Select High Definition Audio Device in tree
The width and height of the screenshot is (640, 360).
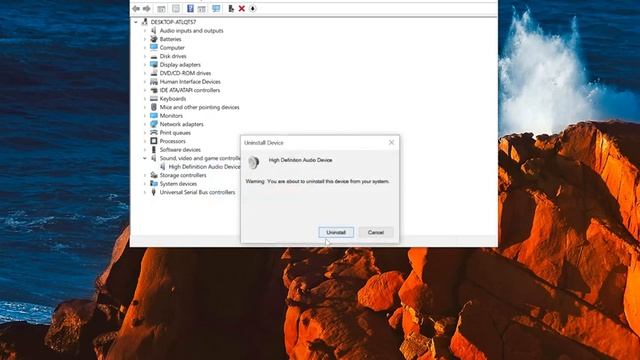(204, 167)
